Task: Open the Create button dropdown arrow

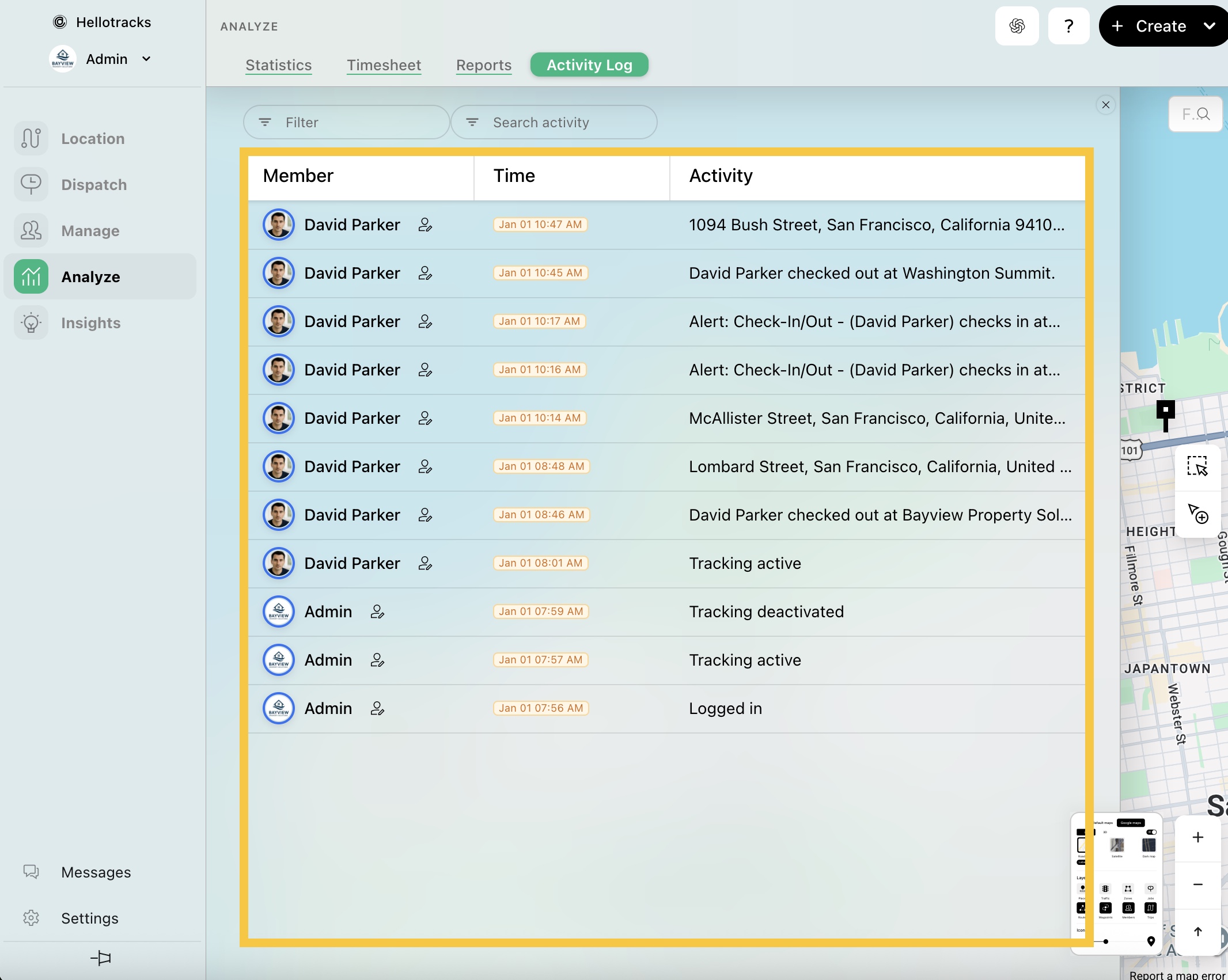Action: [x=1209, y=26]
